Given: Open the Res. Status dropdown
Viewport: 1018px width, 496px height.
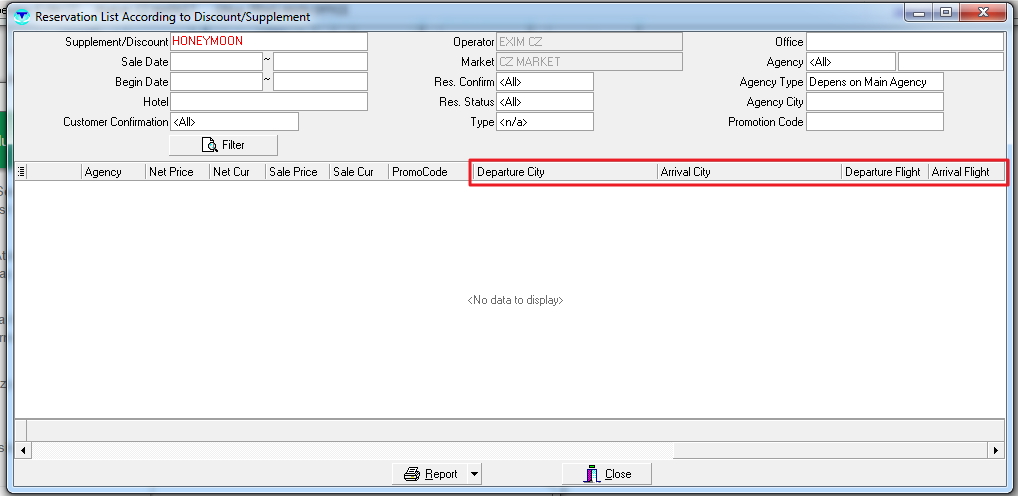Looking at the screenshot, I should pos(544,102).
